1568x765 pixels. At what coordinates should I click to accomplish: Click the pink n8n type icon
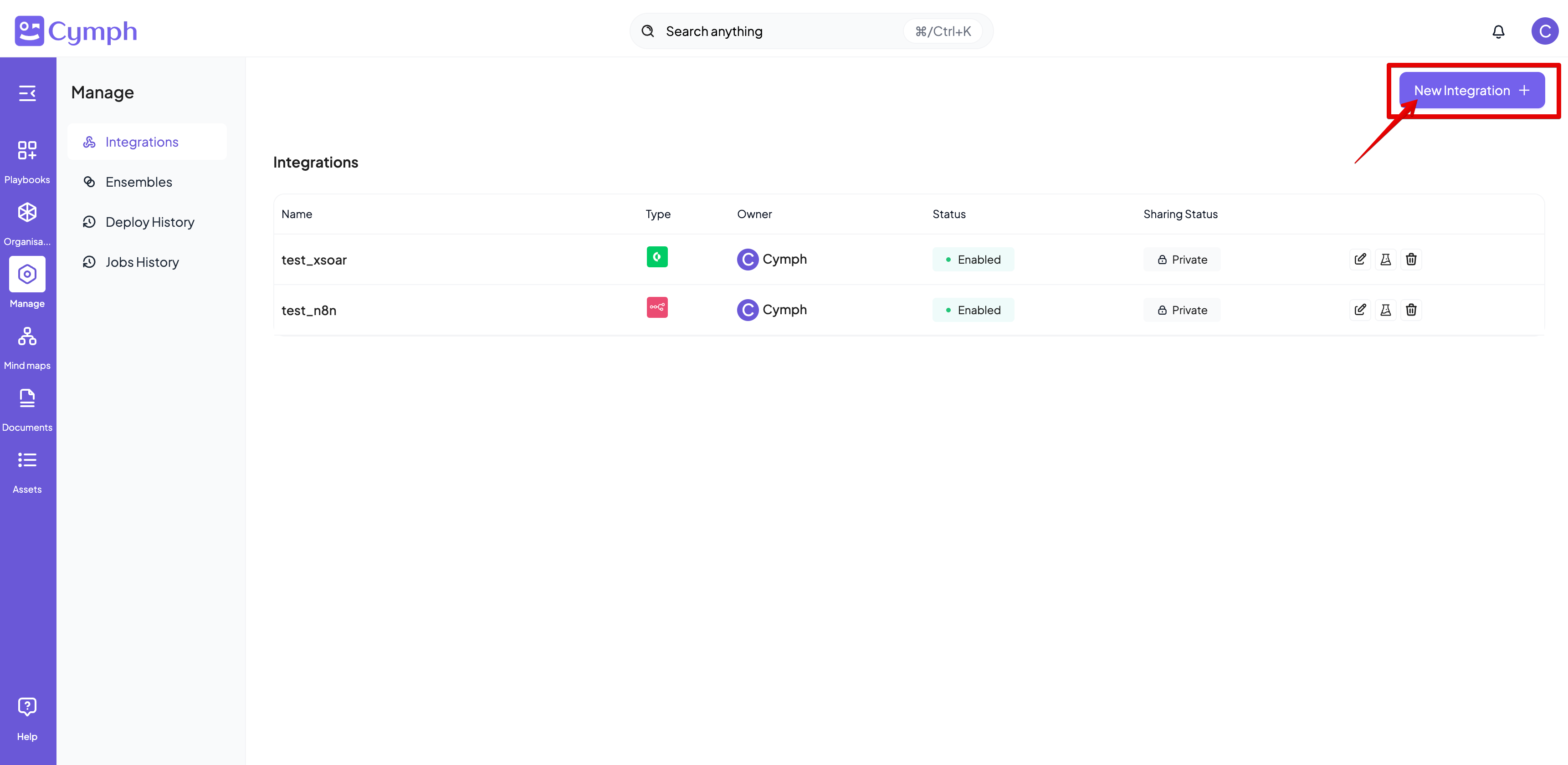[x=657, y=307]
